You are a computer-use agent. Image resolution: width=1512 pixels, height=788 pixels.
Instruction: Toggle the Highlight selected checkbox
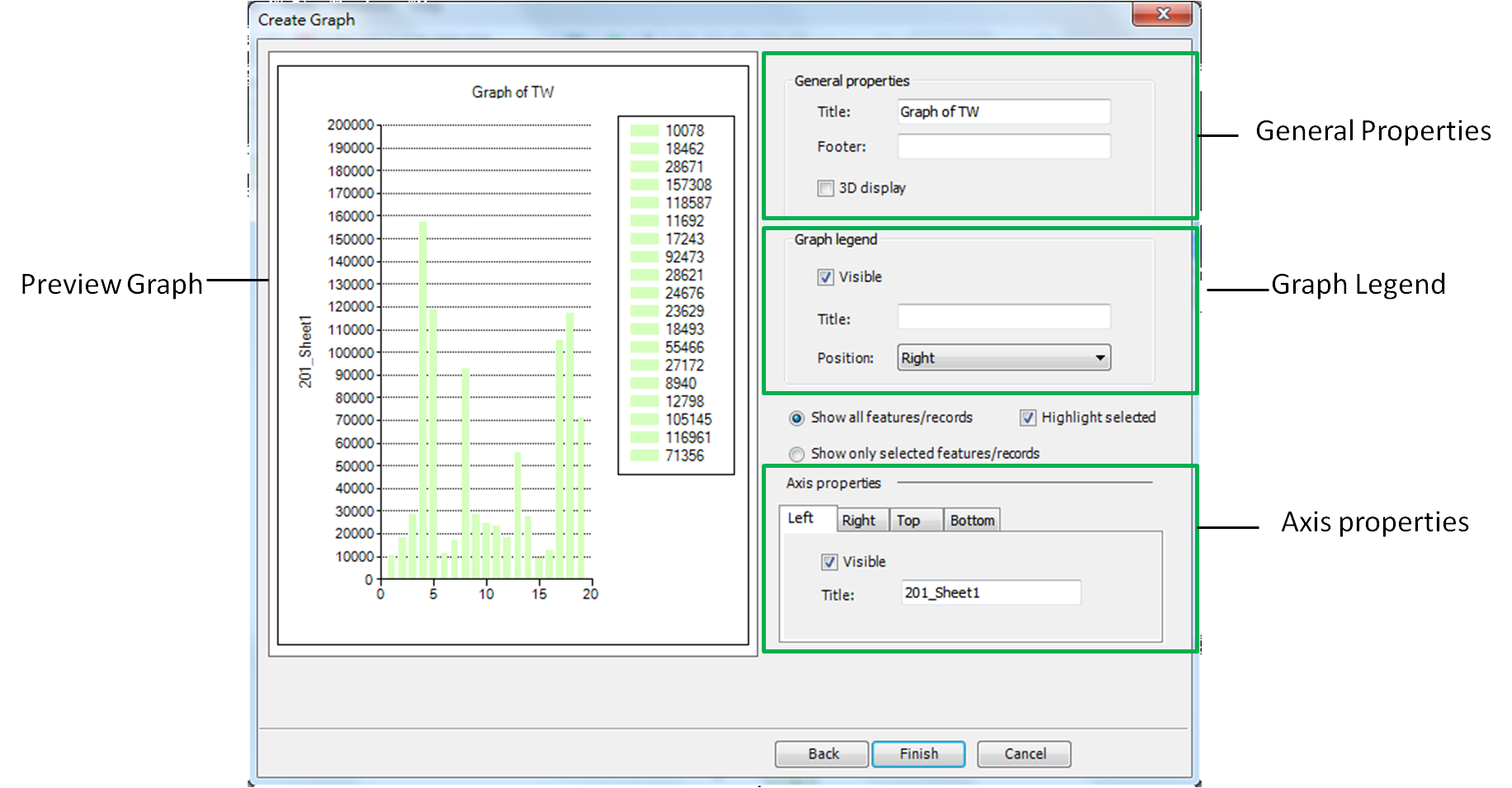pyautogui.click(x=1028, y=418)
